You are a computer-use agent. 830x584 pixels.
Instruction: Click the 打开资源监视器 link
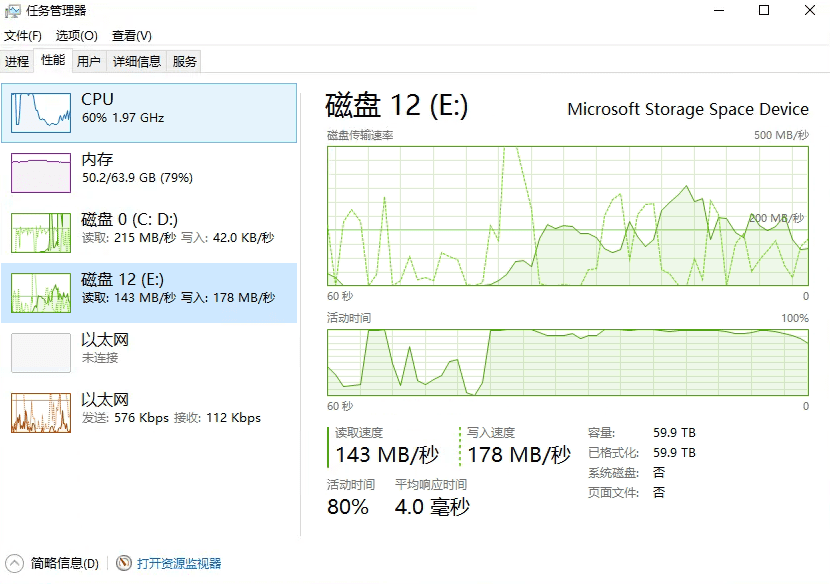(179, 564)
